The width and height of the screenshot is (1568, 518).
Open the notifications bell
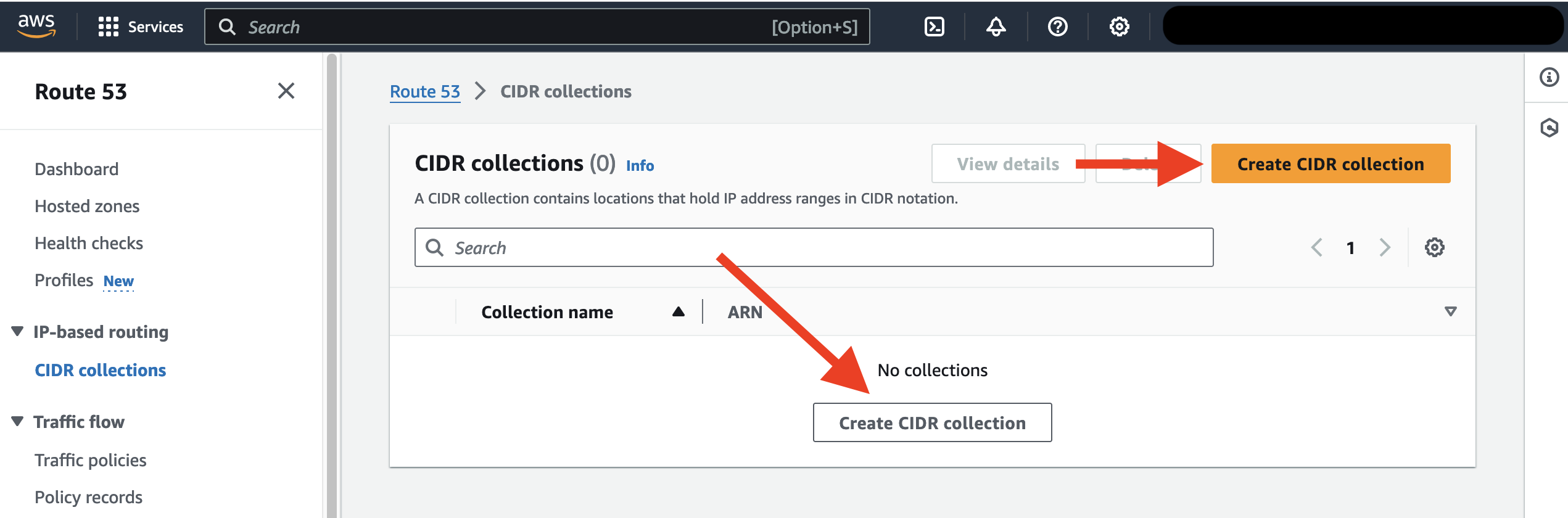coord(996,27)
